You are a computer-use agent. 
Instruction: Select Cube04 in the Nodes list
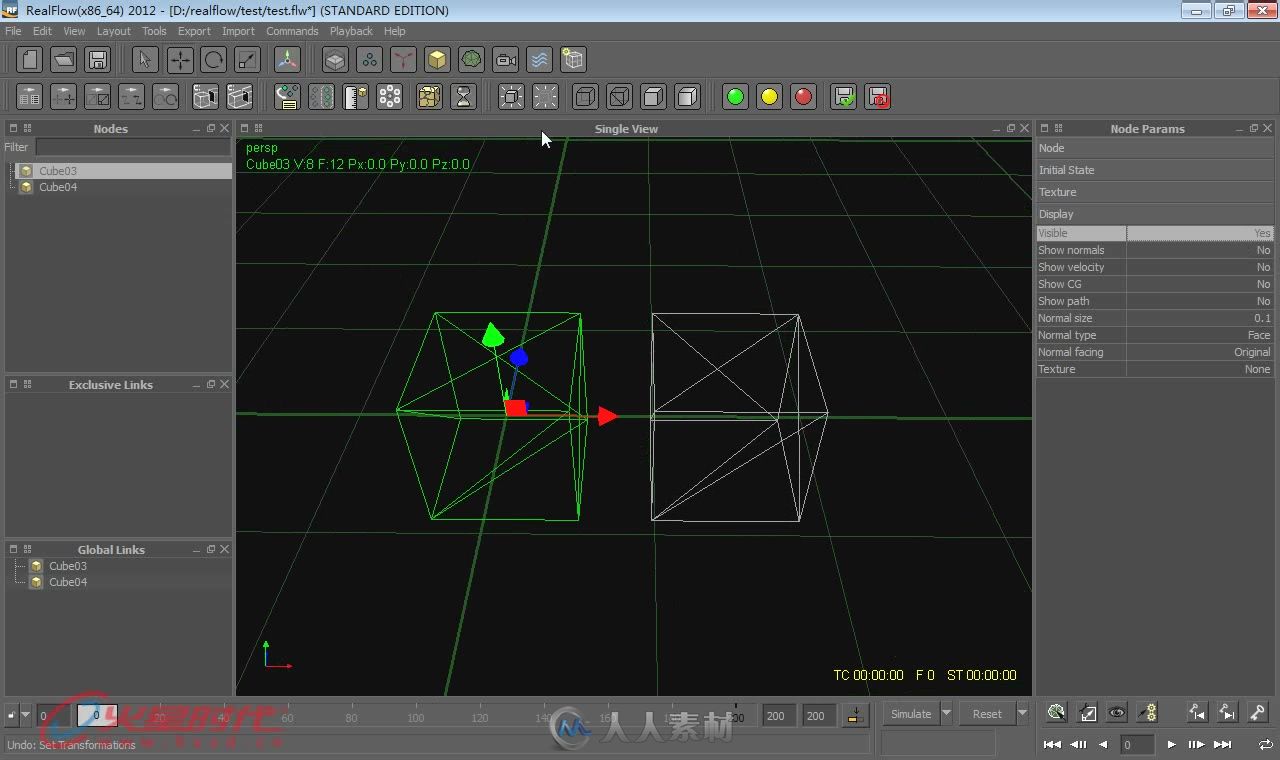[x=58, y=187]
